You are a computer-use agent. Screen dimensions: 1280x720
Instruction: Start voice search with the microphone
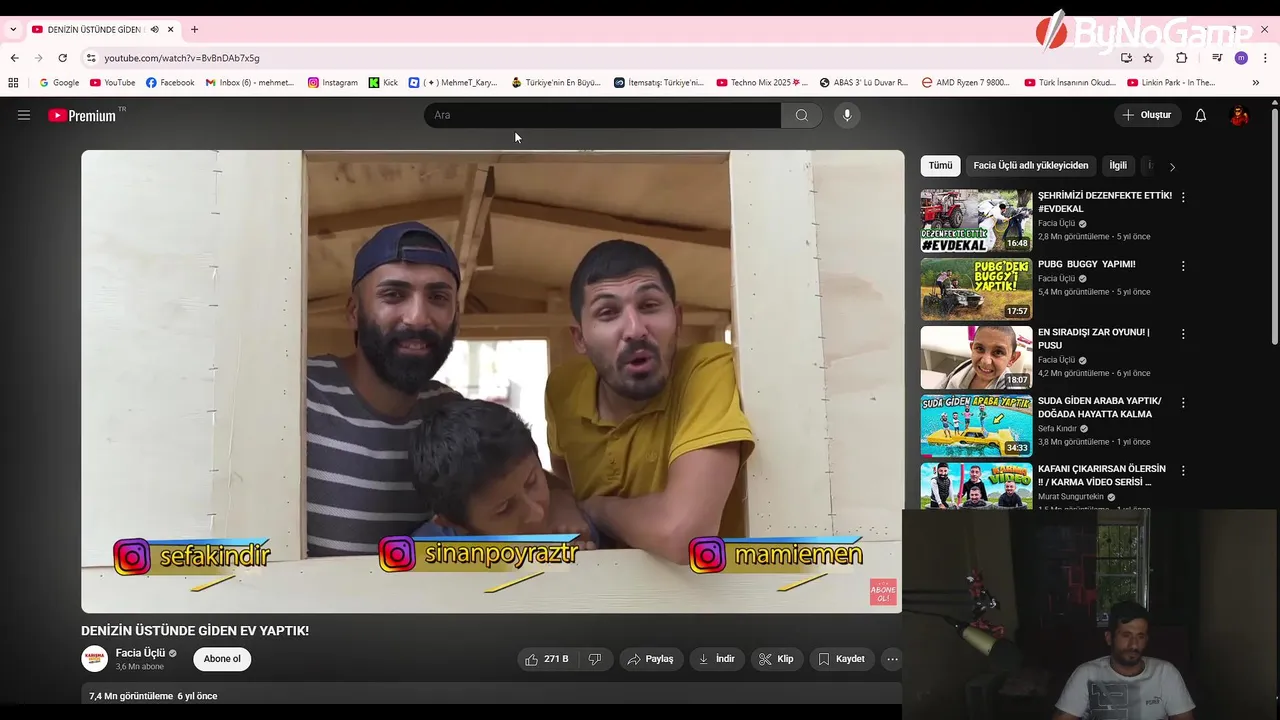pos(847,115)
